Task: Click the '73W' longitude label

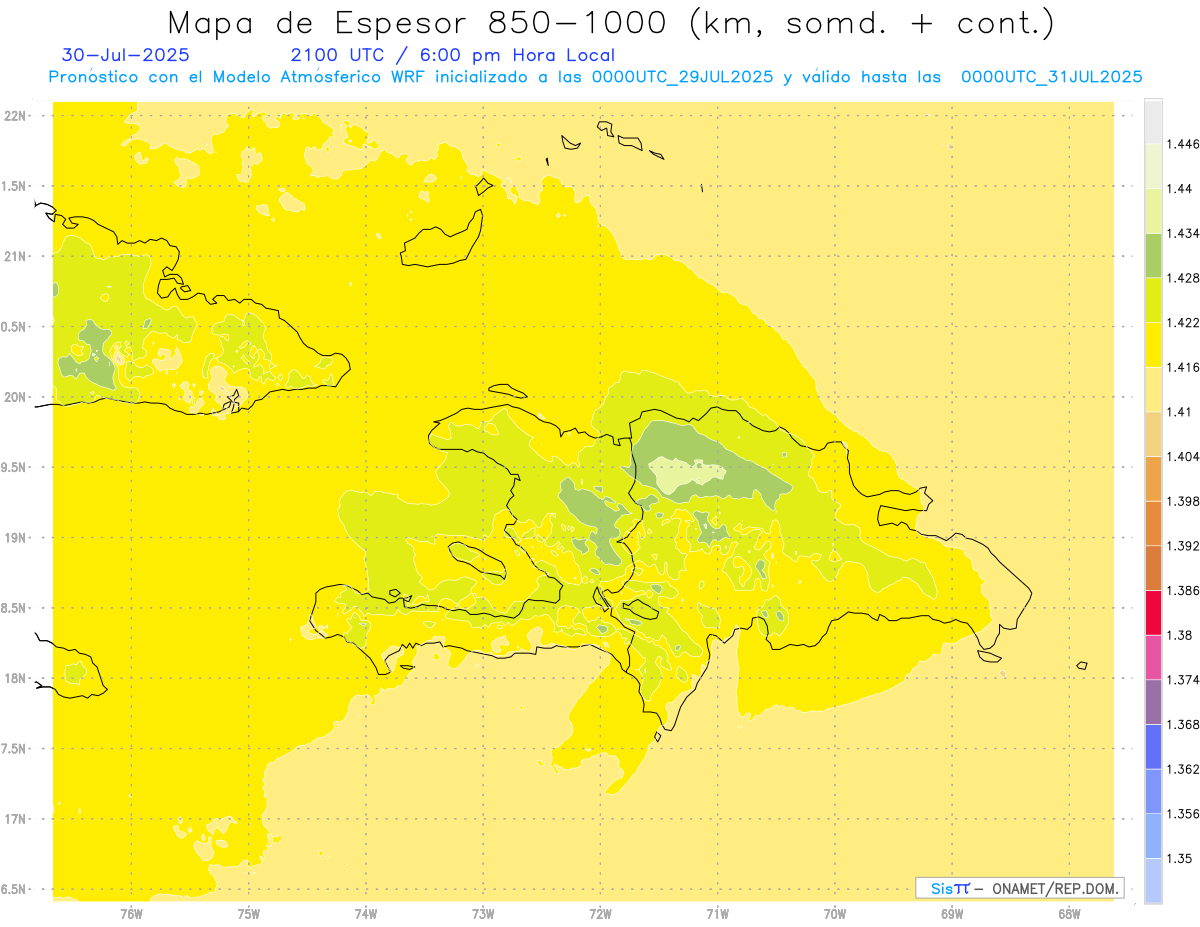Action: tap(483, 913)
